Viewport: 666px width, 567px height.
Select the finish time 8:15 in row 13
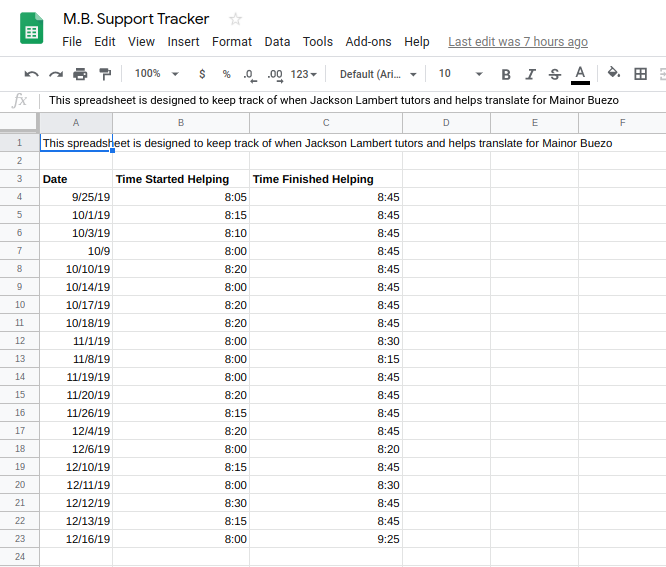click(326, 359)
